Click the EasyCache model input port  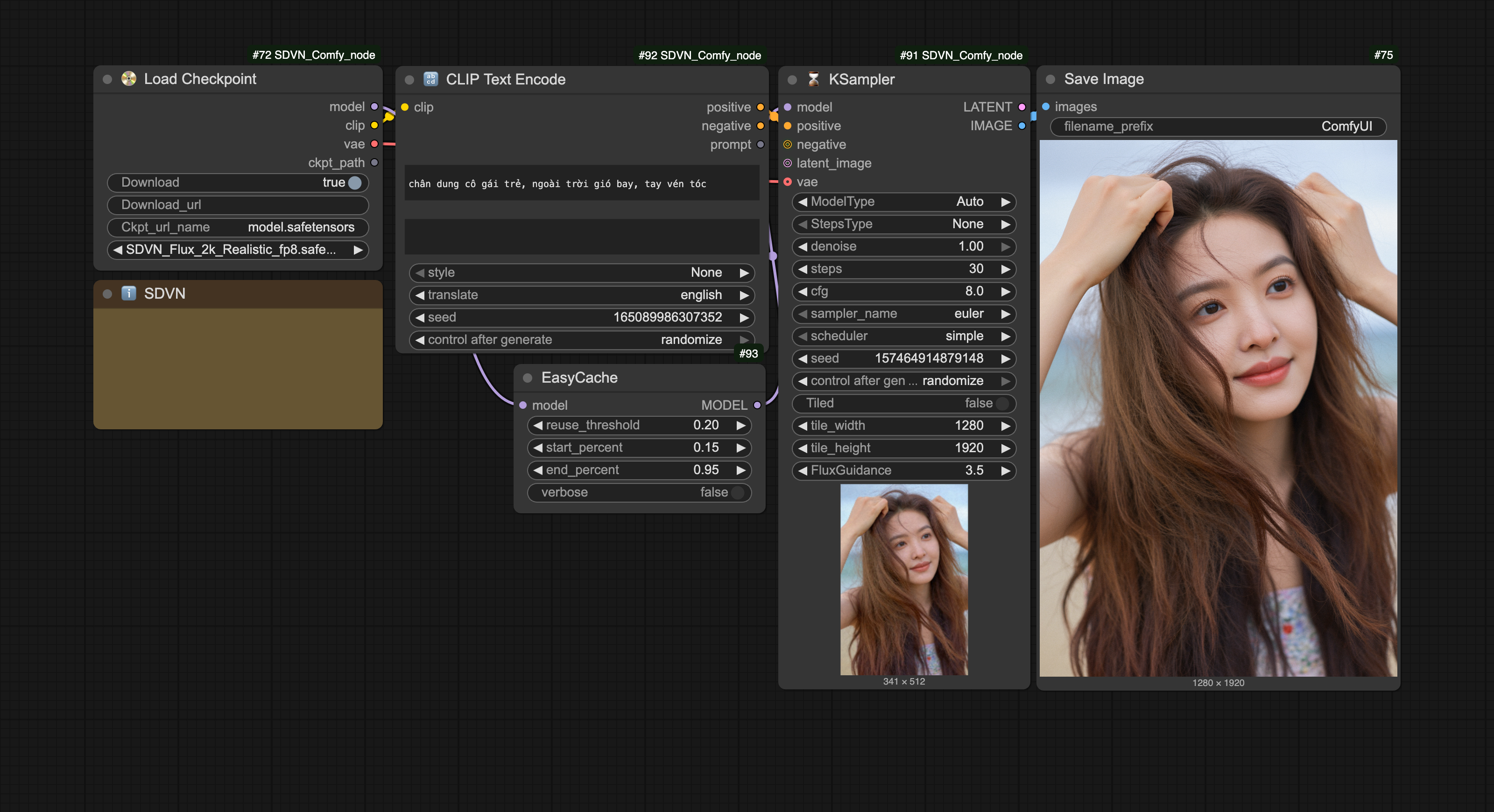click(x=522, y=405)
